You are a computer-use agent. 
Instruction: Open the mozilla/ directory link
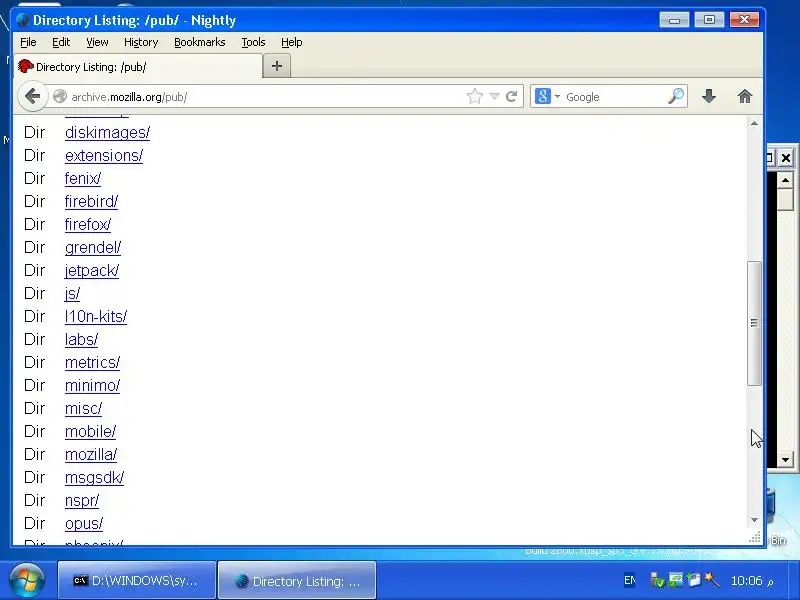pyautogui.click(x=91, y=454)
